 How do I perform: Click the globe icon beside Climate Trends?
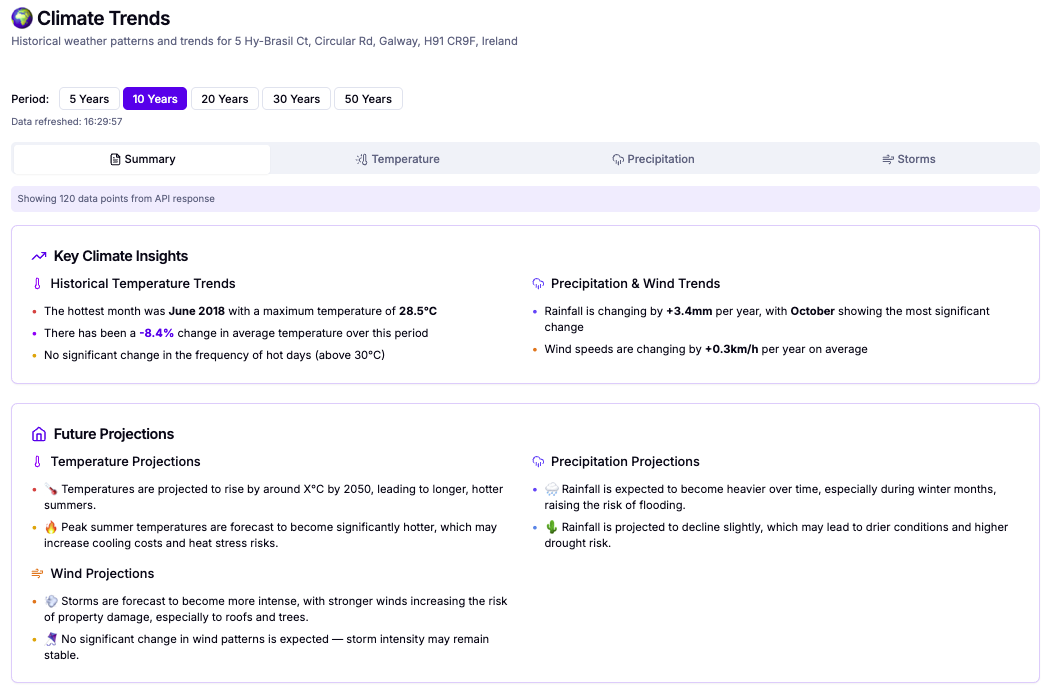[21, 19]
